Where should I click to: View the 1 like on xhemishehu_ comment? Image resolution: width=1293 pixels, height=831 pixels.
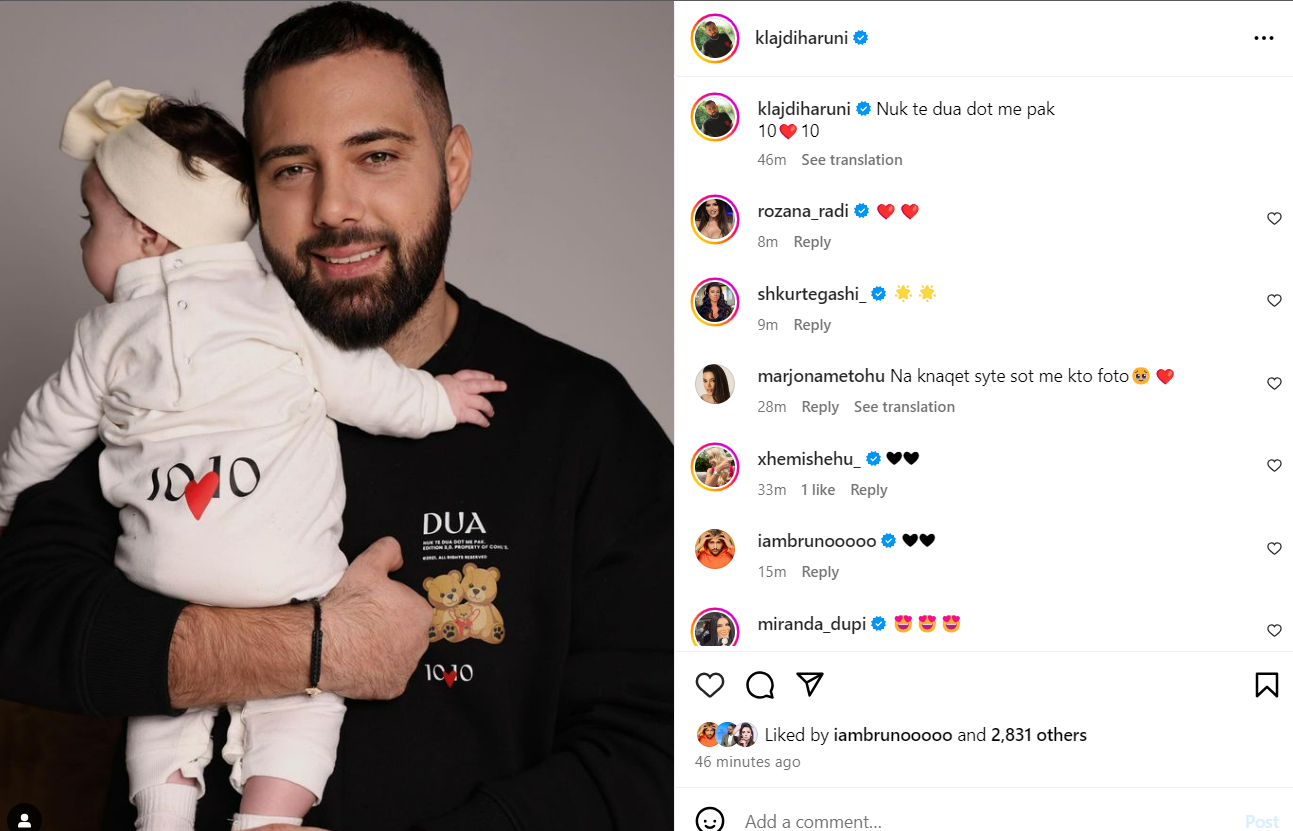tap(818, 490)
